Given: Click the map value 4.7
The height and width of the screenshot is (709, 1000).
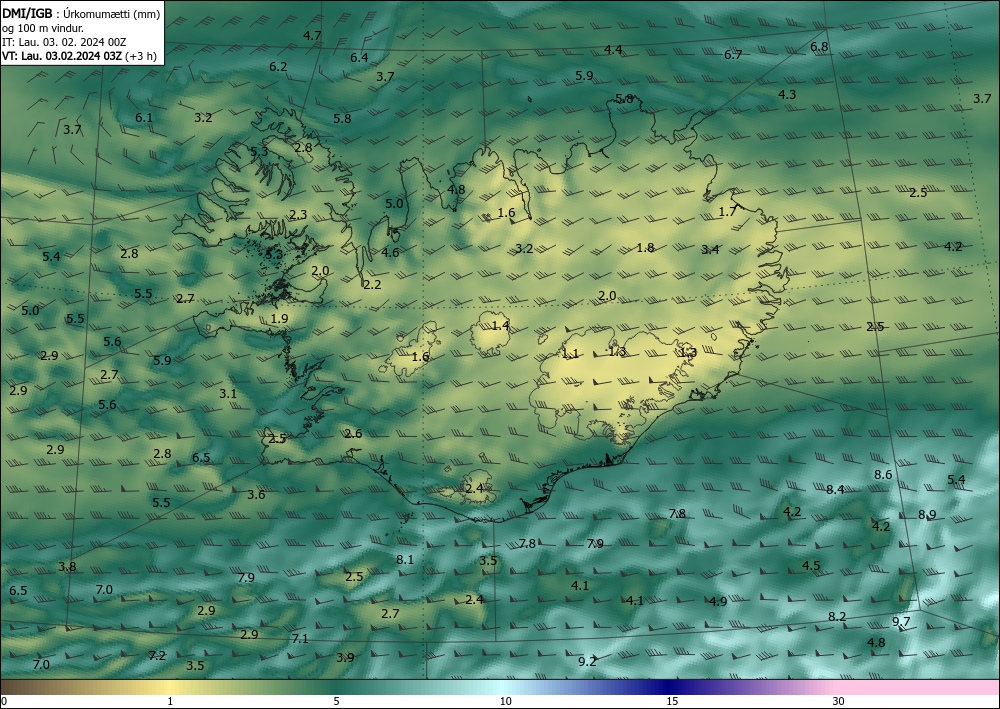Looking at the screenshot, I should pos(312,36).
